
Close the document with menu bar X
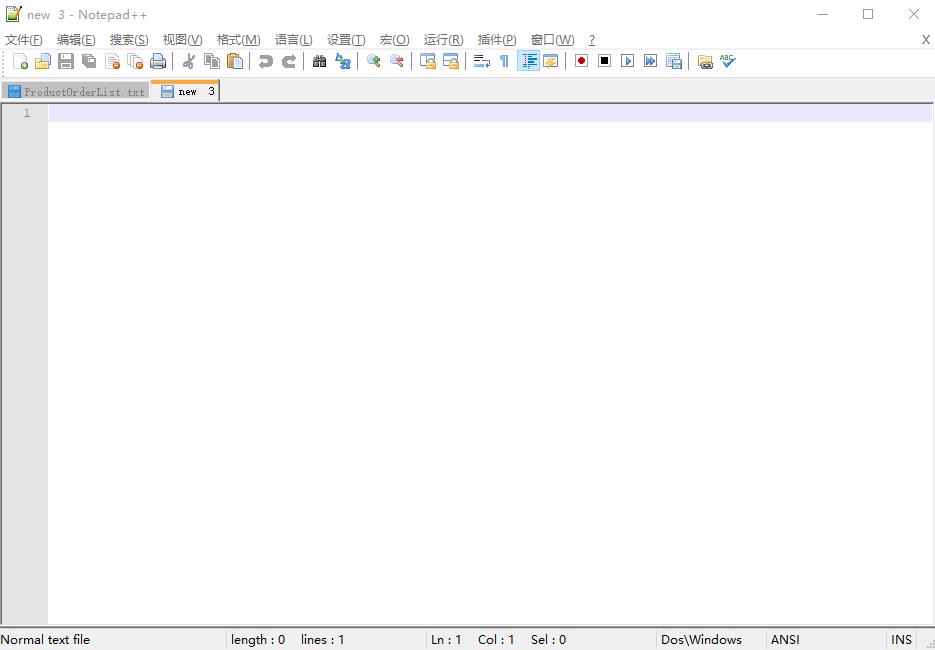925,40
